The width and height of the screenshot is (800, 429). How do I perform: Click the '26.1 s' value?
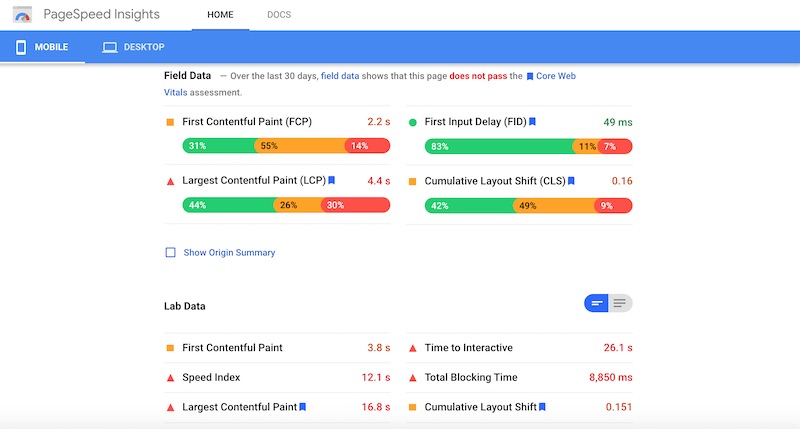click(618, 347)
